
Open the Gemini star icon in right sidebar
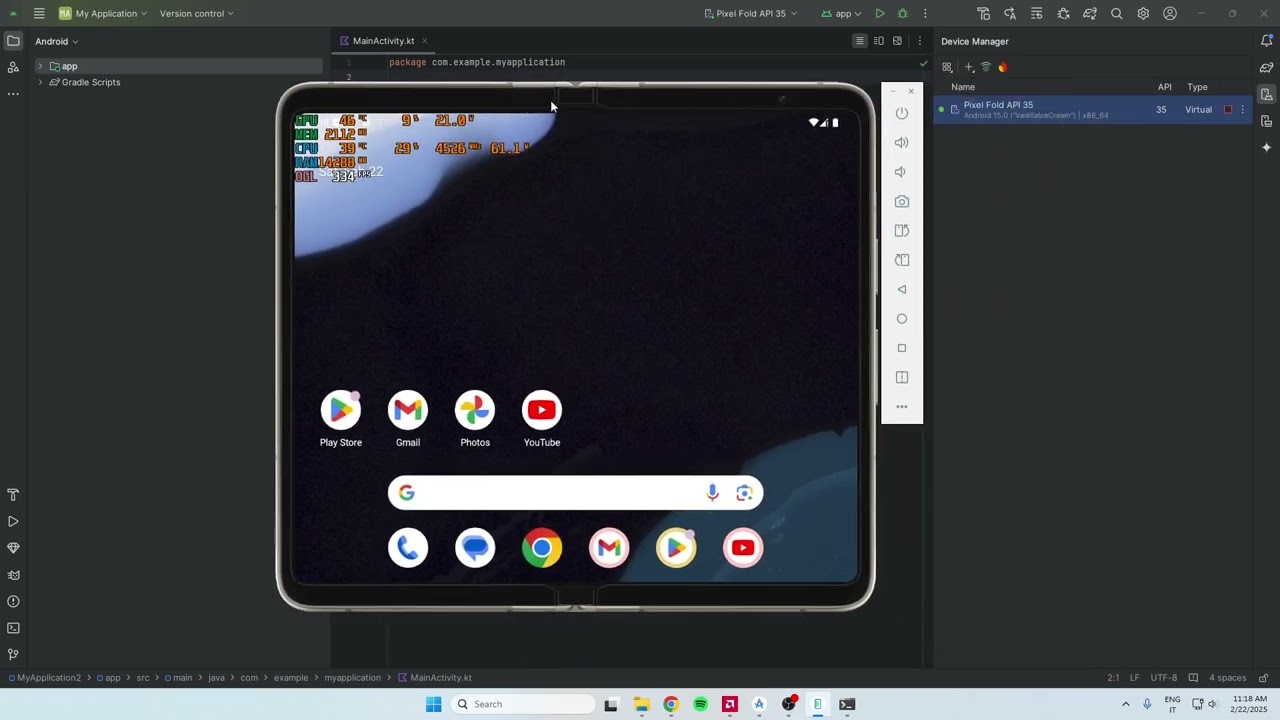point(1266,147)
